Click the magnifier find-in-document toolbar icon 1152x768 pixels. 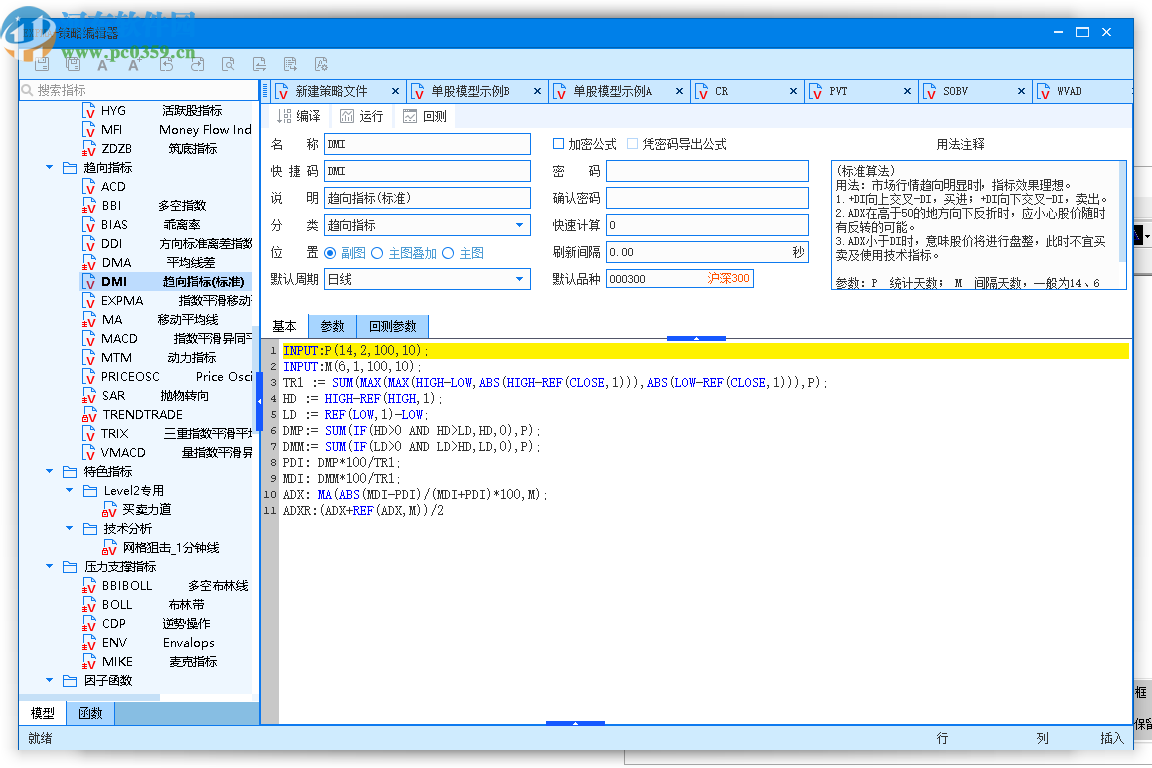228,65
